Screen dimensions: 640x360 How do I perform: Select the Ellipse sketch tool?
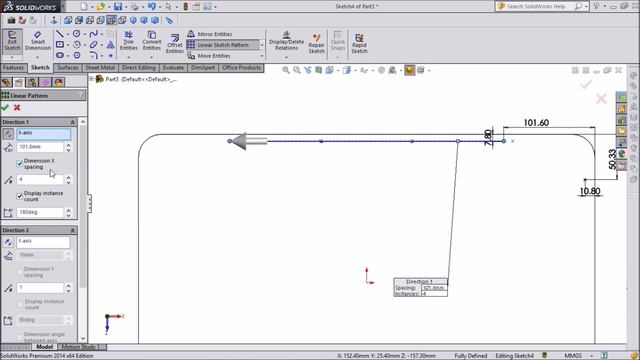[x=93, y=44]
